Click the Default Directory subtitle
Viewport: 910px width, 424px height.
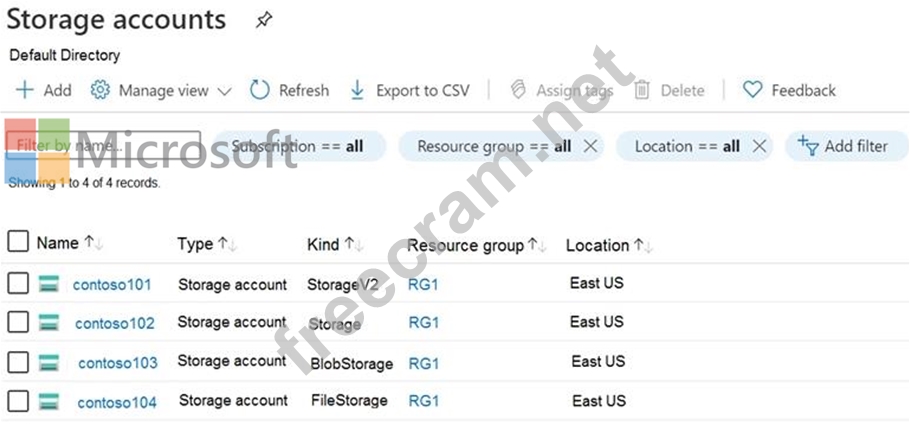pos(64,56)
